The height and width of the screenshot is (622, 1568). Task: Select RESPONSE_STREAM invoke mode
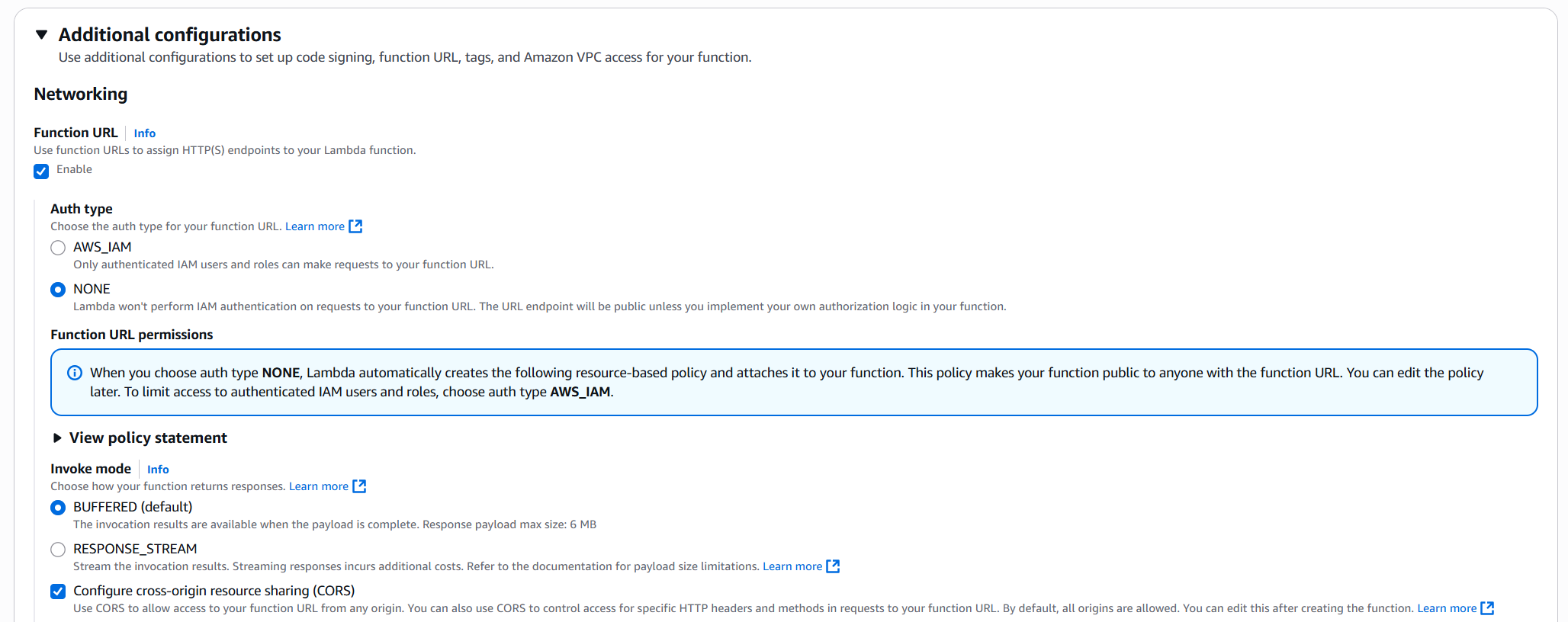tap(58, 550)
